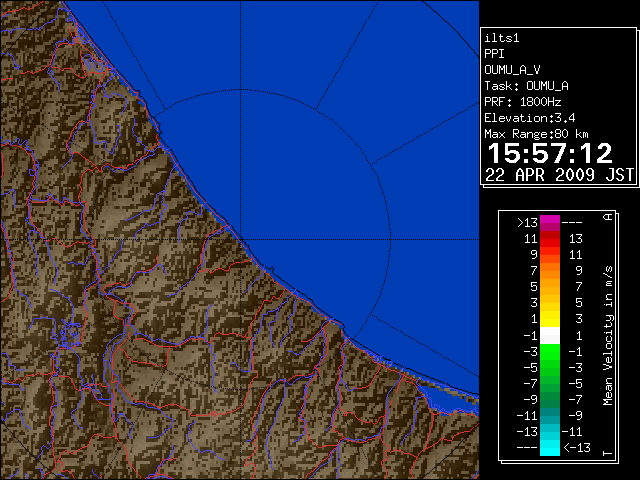Click the 15:57:12 timestamp
Screen dimensions: 640x480
click(550, 153)
